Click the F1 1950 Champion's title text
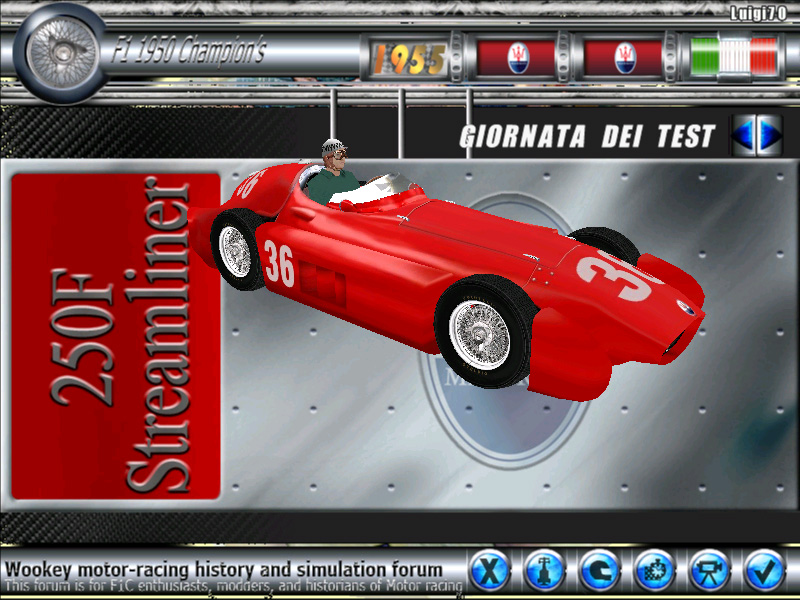Screen dimensions: 800x600 [x=189, y=50]
